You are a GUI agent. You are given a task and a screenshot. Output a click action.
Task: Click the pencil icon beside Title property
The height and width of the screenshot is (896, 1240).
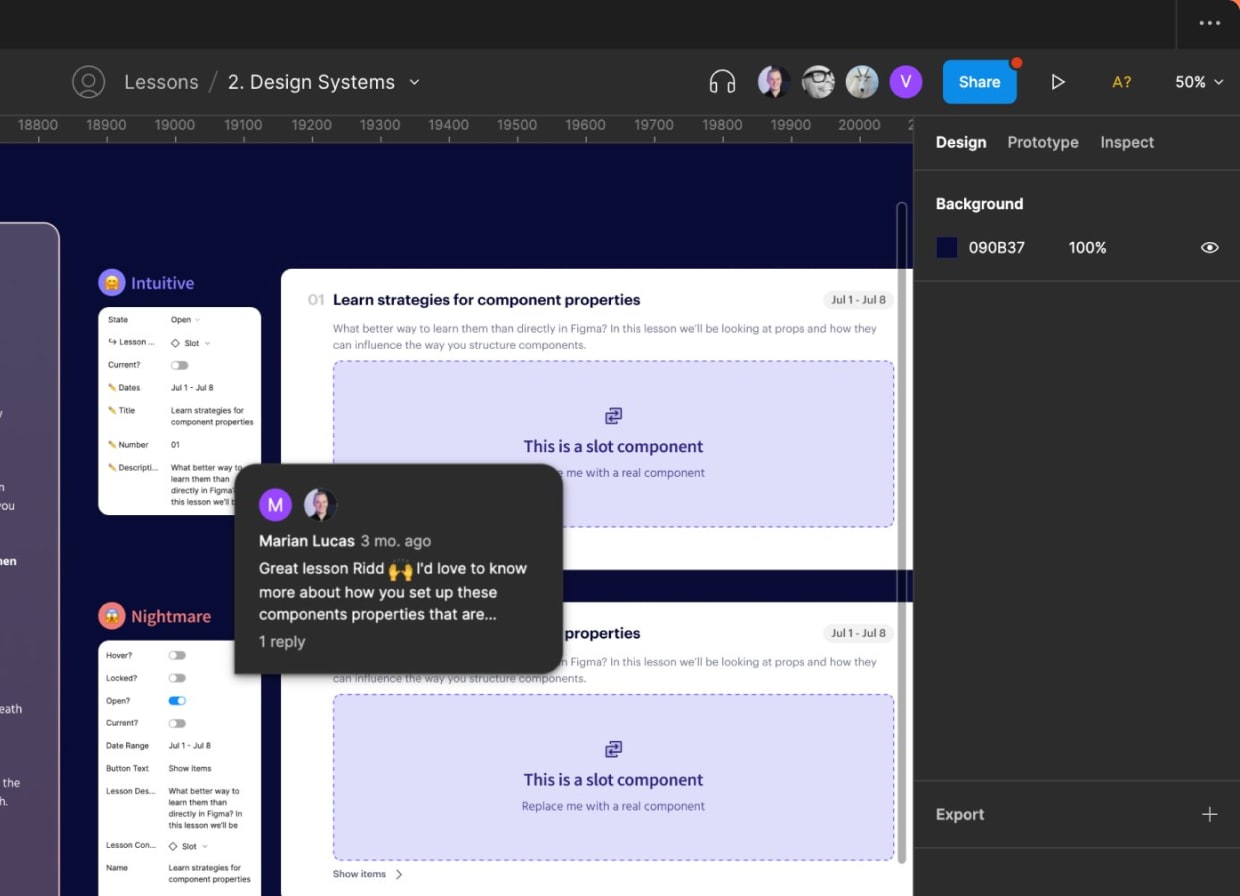pos(112,411)
